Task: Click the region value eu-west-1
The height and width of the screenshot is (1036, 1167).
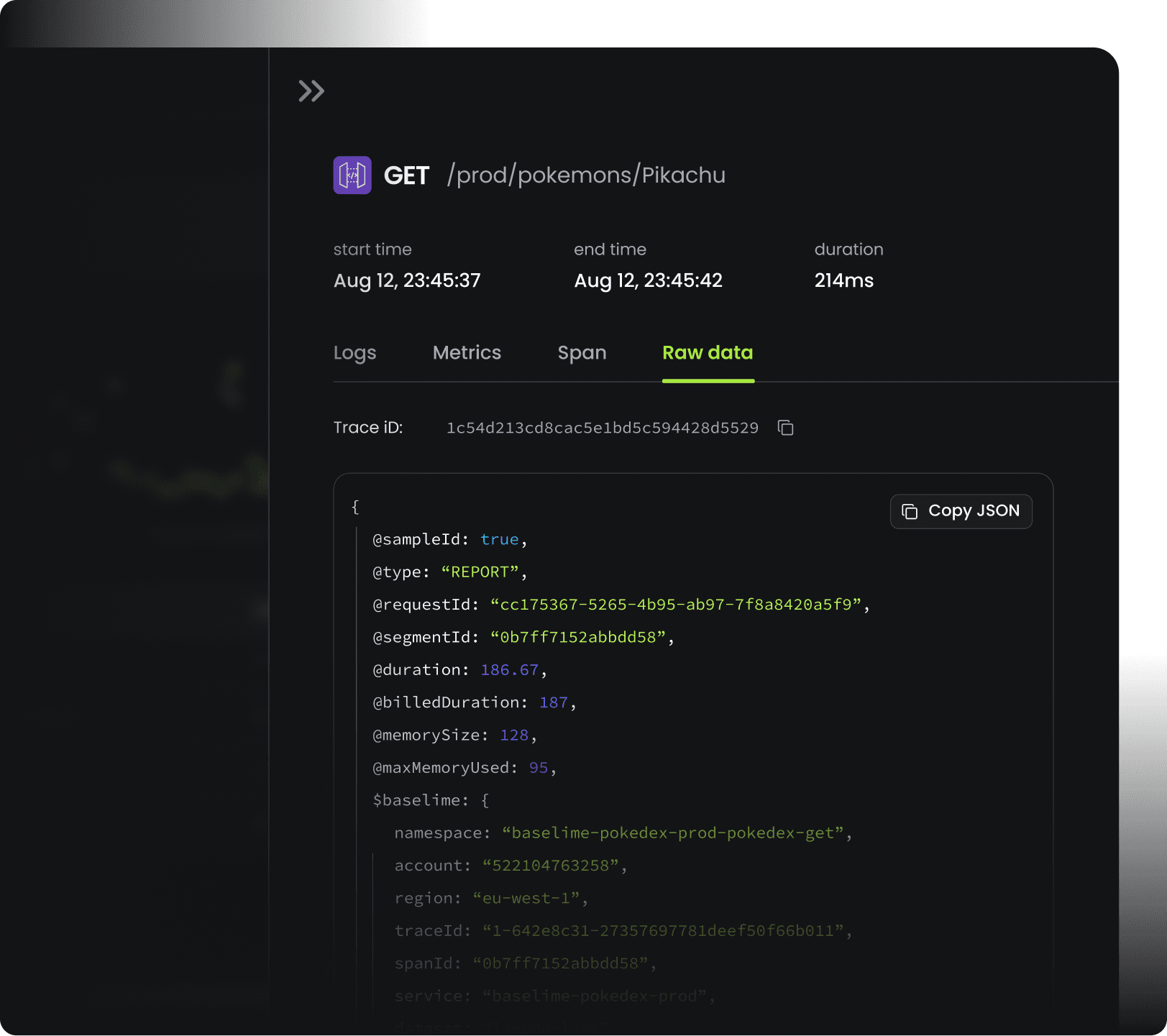Action: coord(526,898)
